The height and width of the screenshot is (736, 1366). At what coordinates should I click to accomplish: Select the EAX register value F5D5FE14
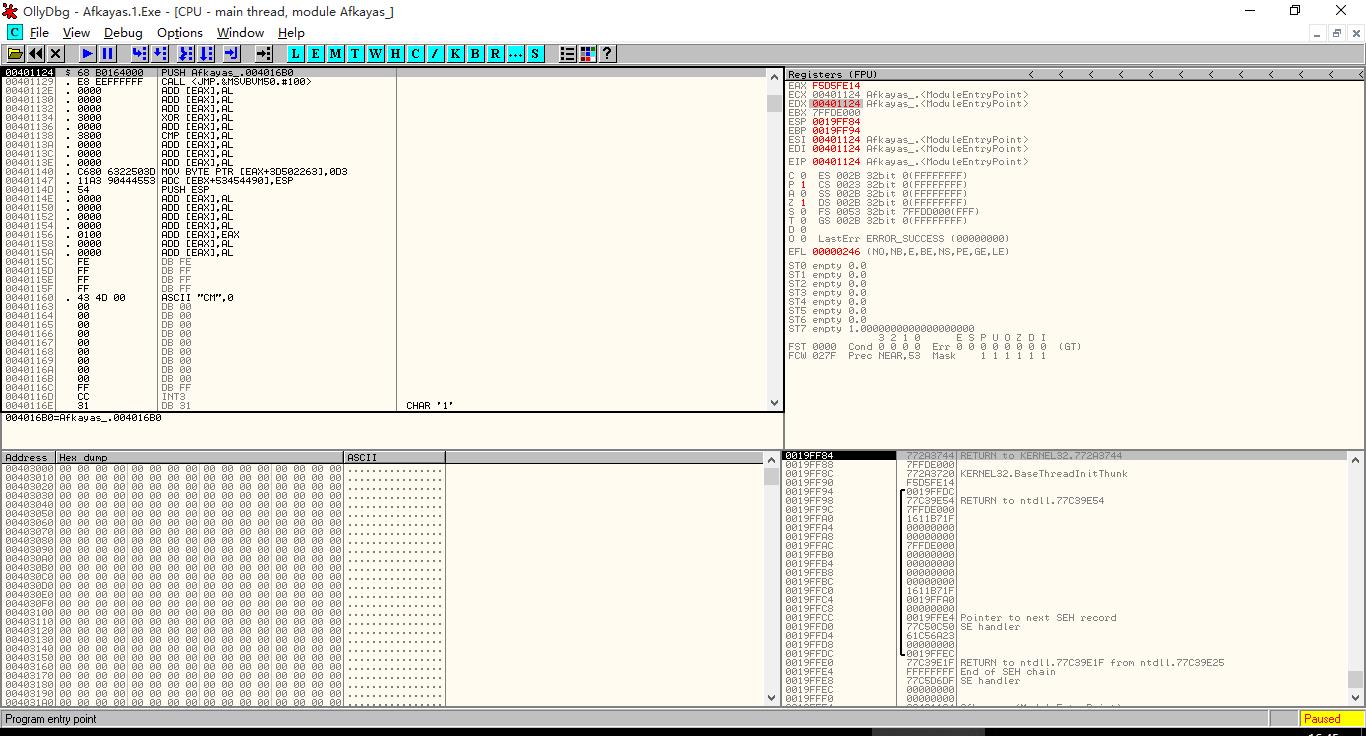pyautogui.click(x=836, y=86)
